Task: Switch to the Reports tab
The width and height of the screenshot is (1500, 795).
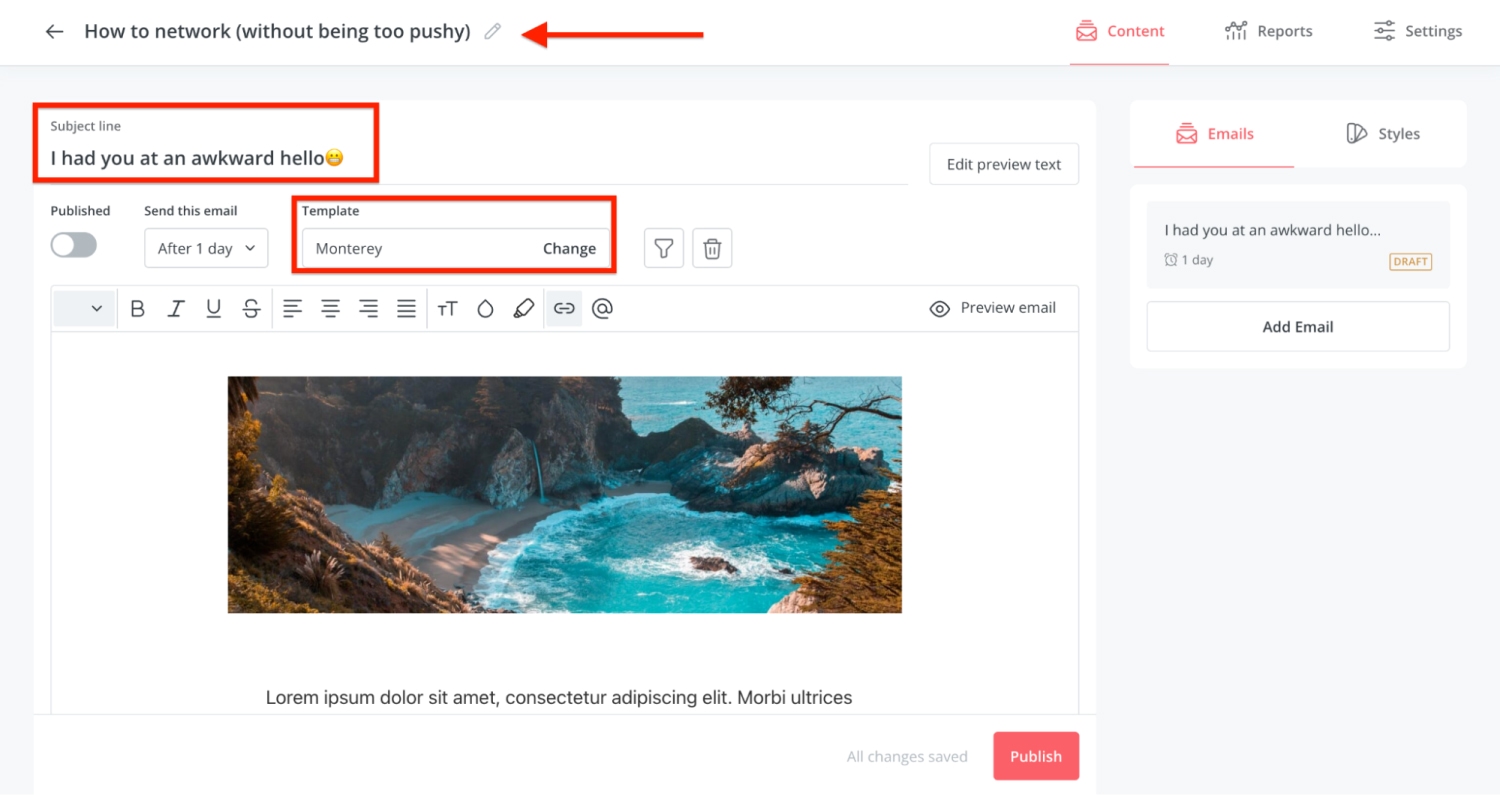Action: 1269,31
